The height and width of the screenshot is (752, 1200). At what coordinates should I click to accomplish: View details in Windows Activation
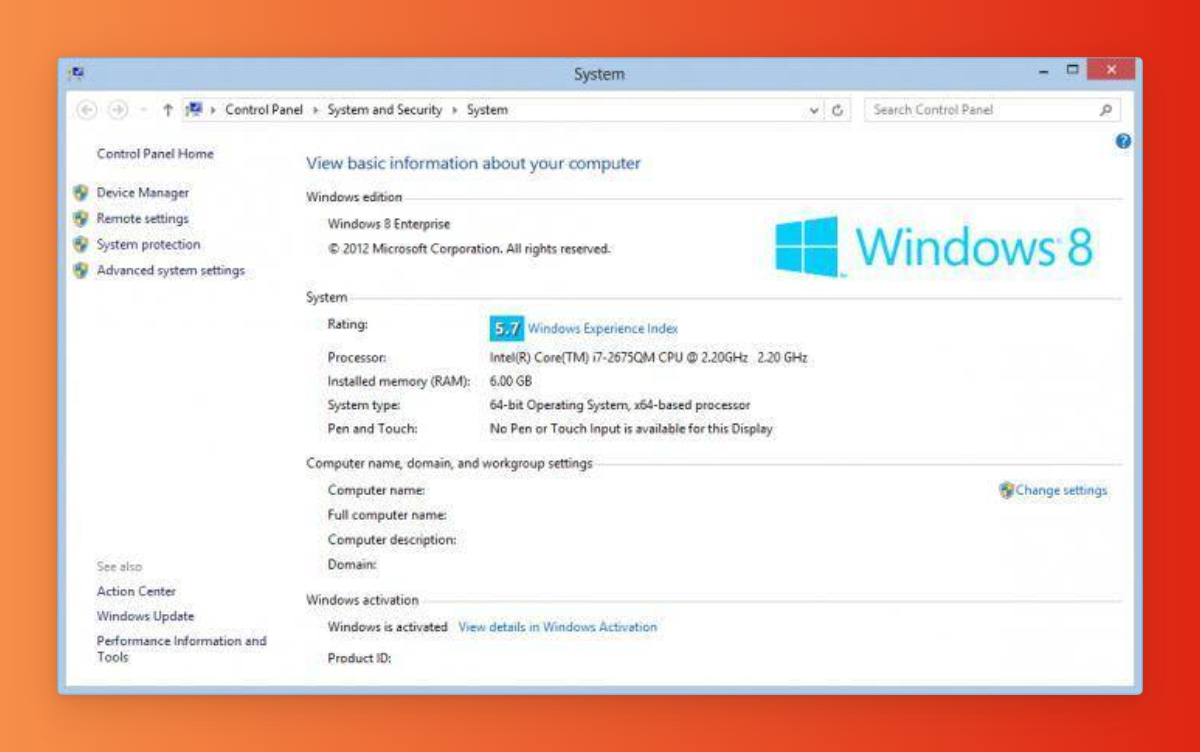[x=557, y=627]
